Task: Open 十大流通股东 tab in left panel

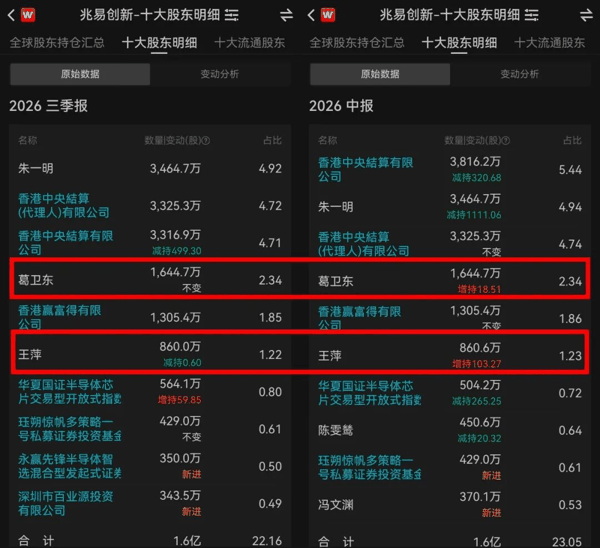Action: (250, 42)
